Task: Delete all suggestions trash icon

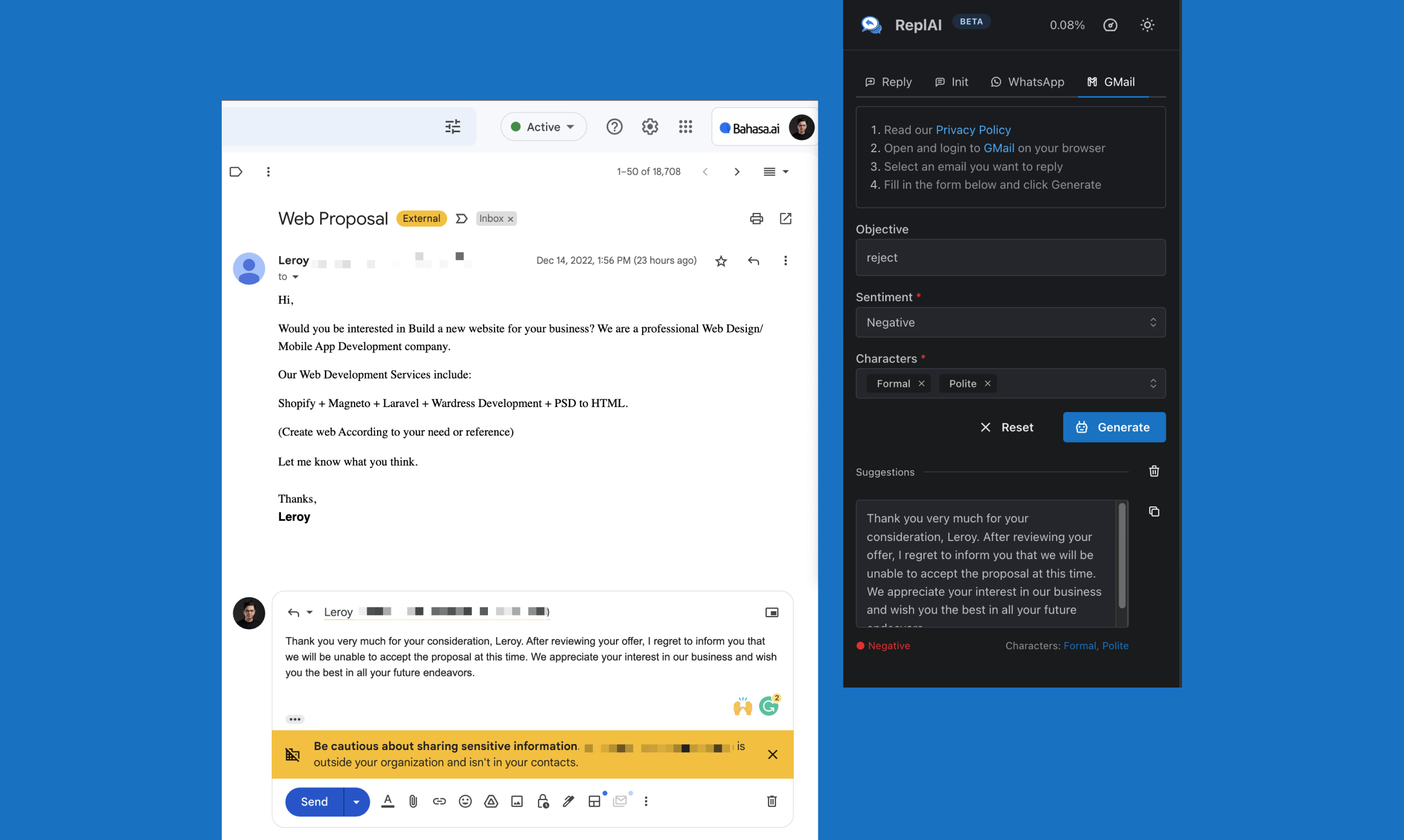Action: pyautogui.click(x=1154, y=471)
